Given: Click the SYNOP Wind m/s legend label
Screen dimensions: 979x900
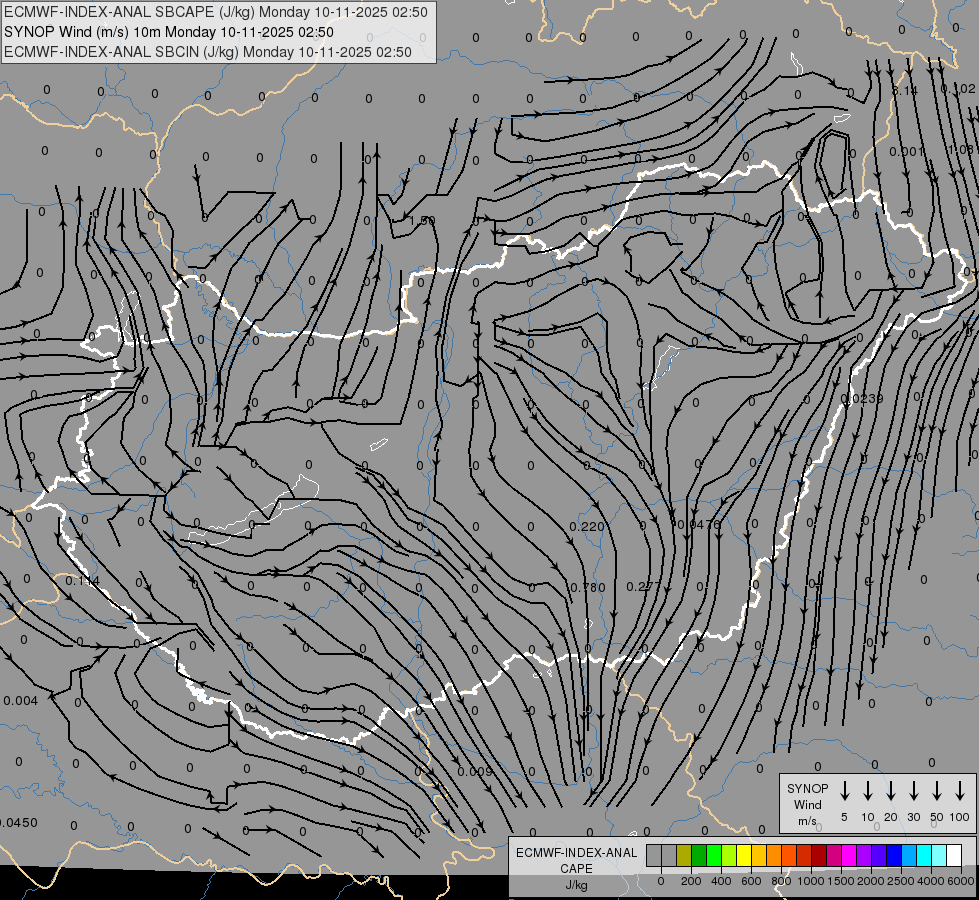Looking at the screenshot, I should [807, 804].
